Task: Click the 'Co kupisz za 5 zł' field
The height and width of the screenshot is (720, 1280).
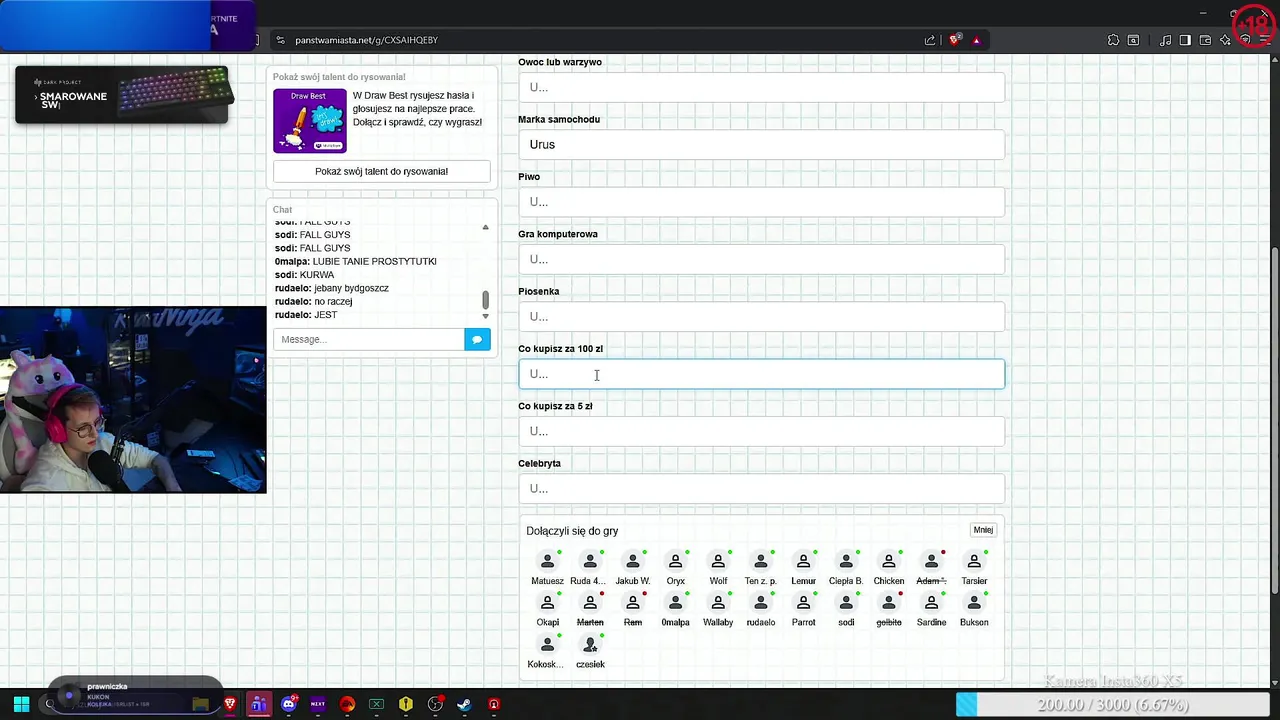Action: point(762,431)
